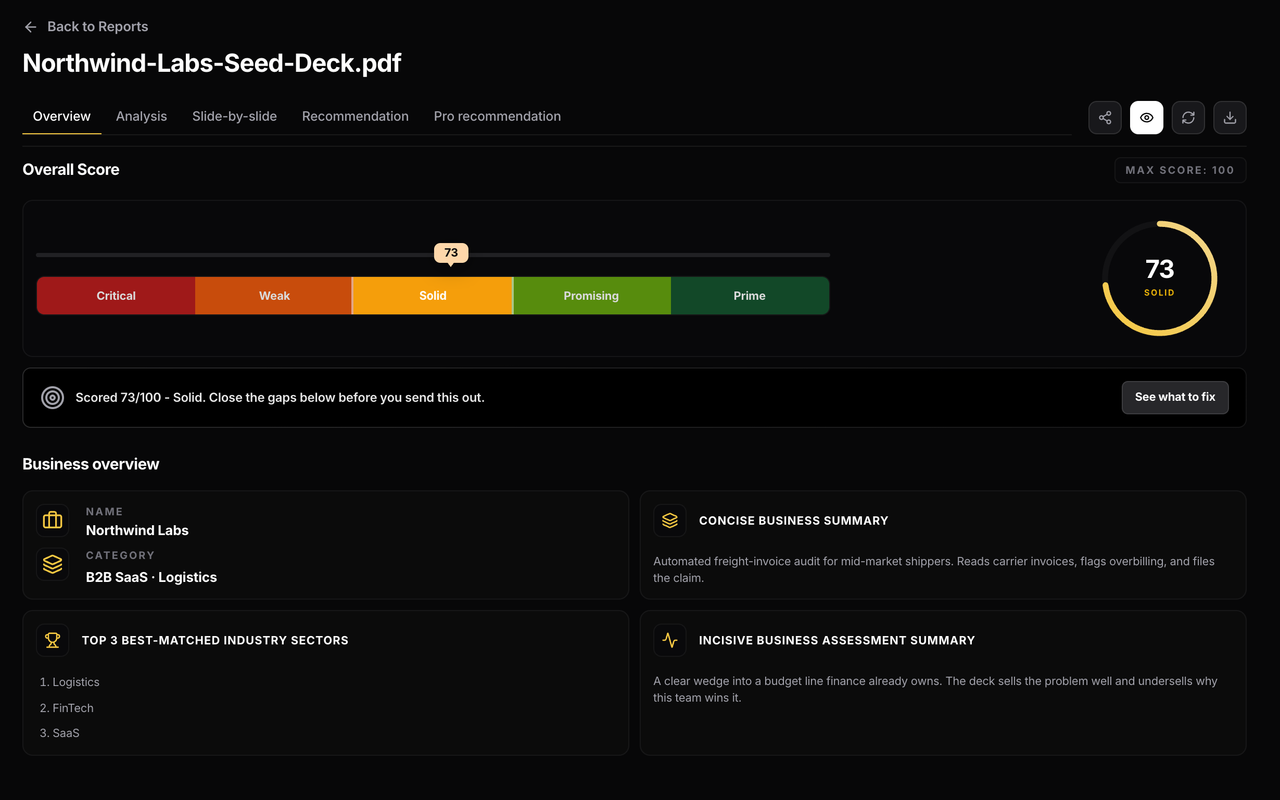The width and height of the screenshot is (1280, 800).
Task: Click the target icon beside Scored 73/100
Action: pyautogui.click(x=53, y=397)
